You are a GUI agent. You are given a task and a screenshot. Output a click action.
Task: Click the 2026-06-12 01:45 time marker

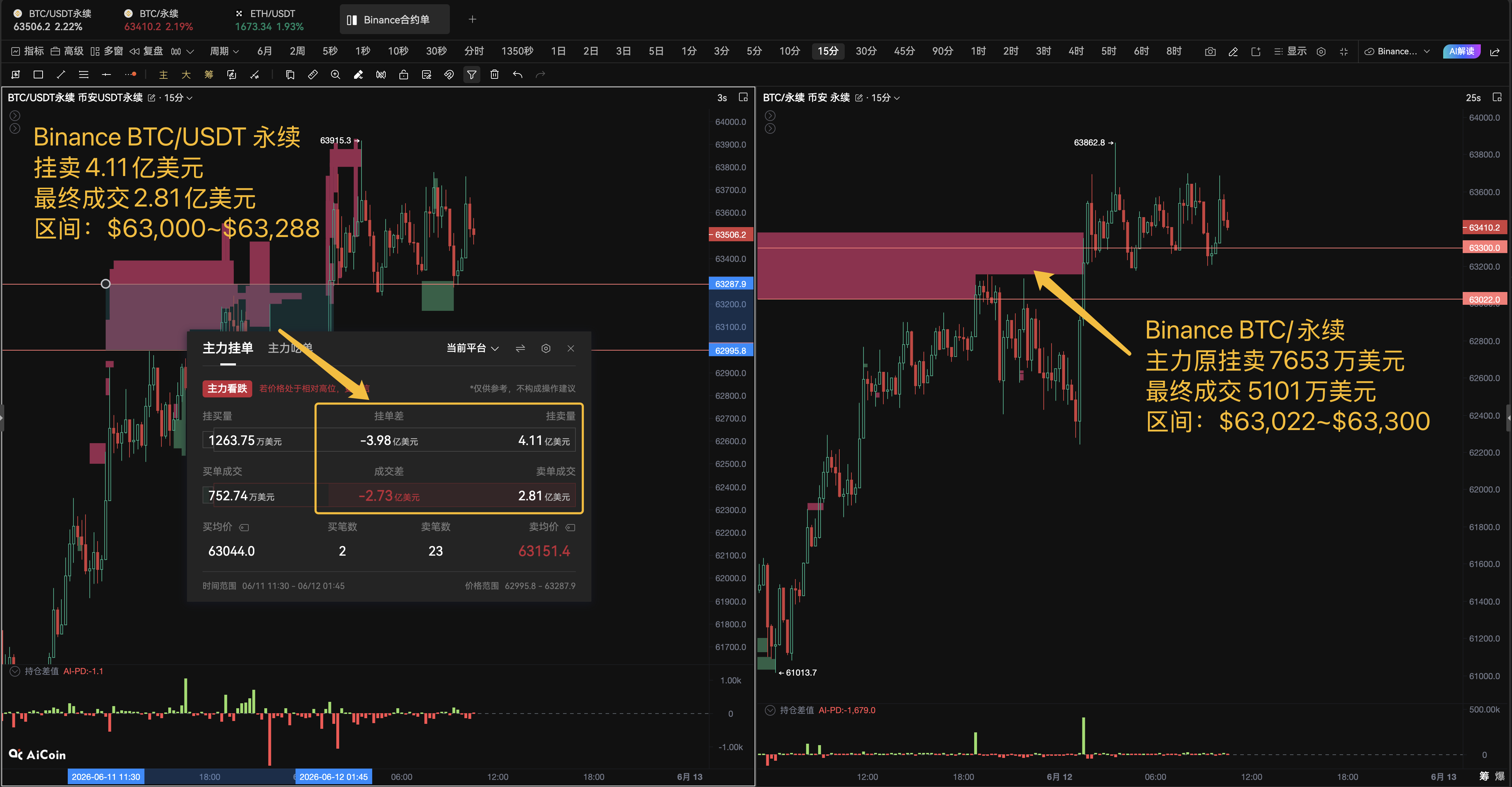pyautogui.click(x=333, y=778)
